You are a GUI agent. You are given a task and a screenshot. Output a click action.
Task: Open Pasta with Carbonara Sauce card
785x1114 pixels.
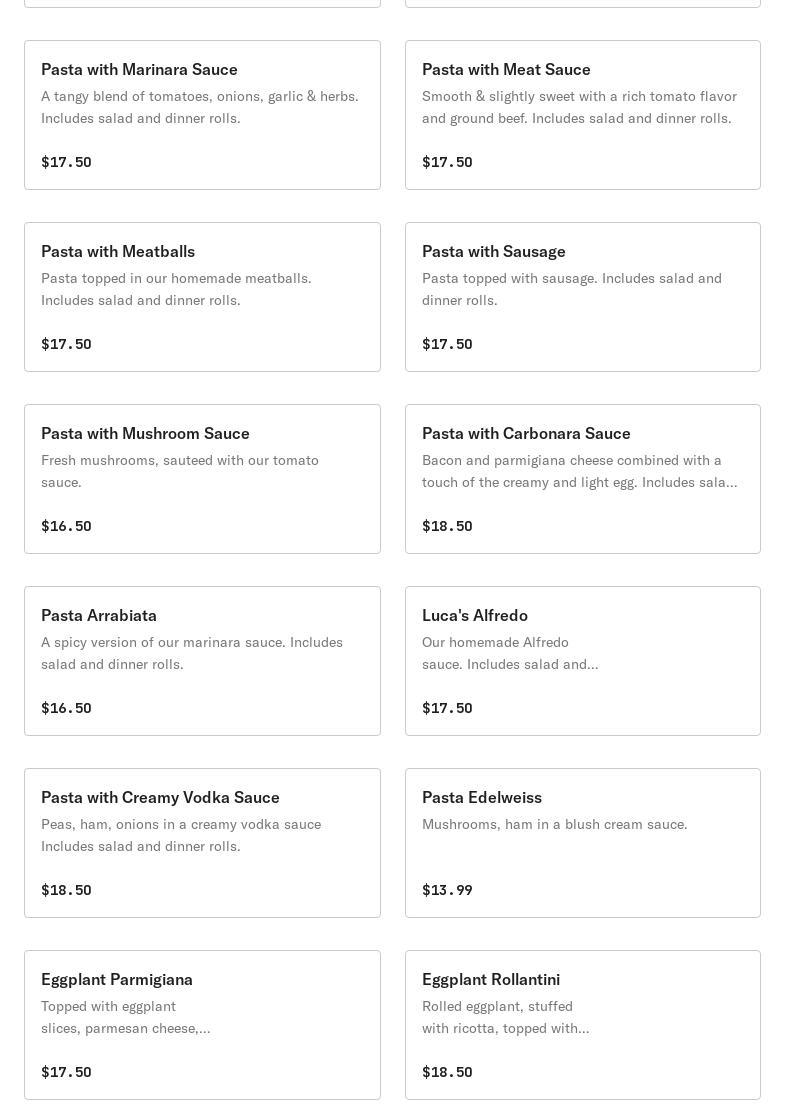coord(583,479)
